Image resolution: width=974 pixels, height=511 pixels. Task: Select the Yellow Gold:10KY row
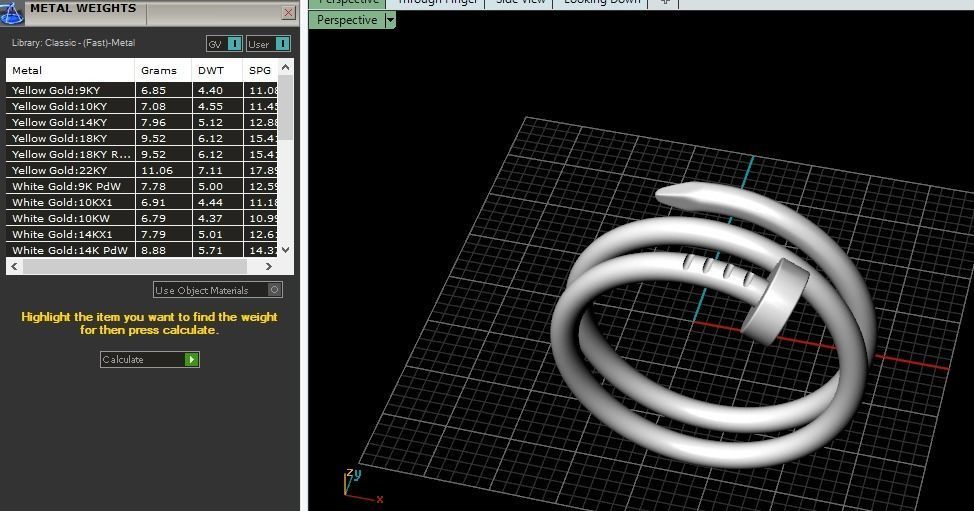pos(142,106)
